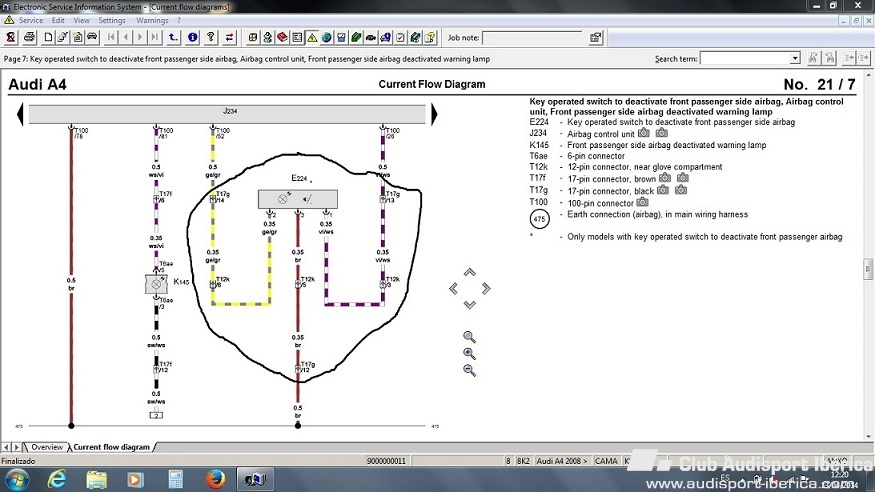The image size is (875, 492).
Task: Pan diagram left with left arrow
Action: 453,288
